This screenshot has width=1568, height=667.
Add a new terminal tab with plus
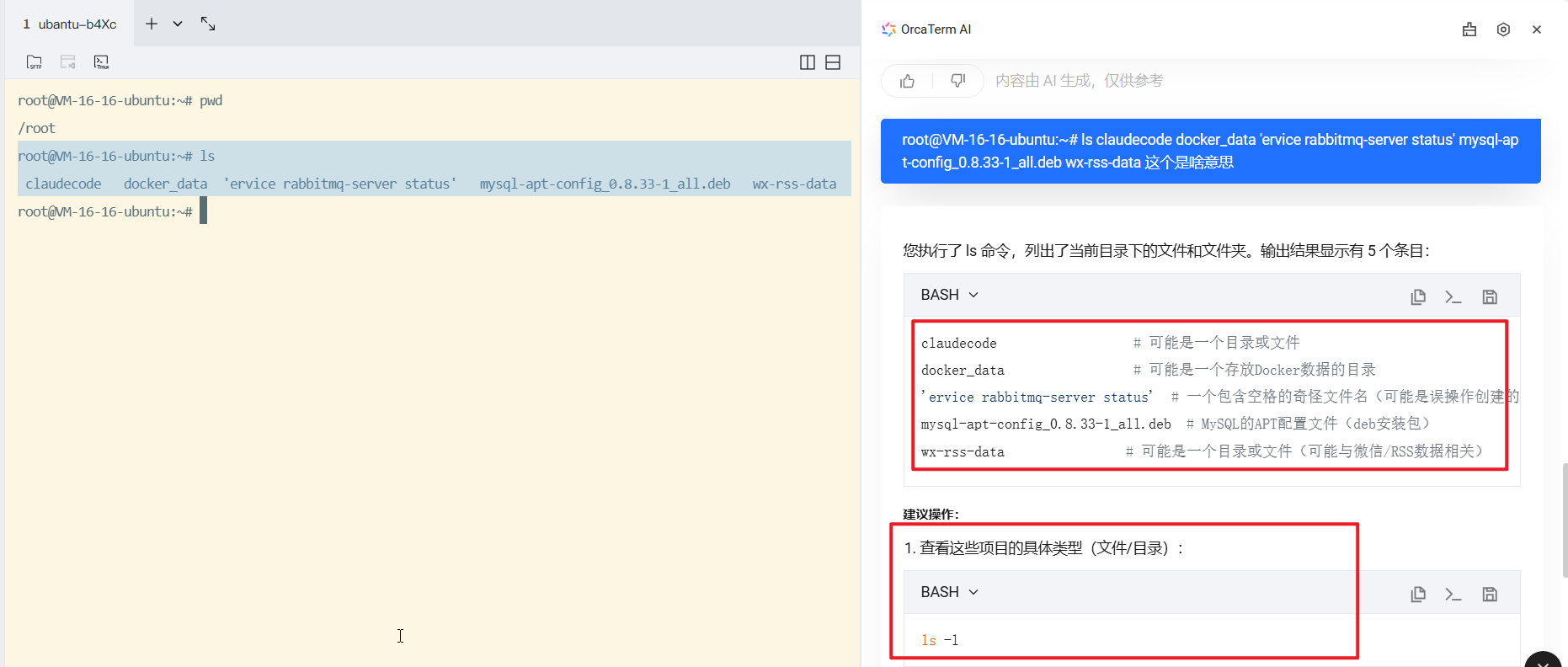(x=152, y=24)
